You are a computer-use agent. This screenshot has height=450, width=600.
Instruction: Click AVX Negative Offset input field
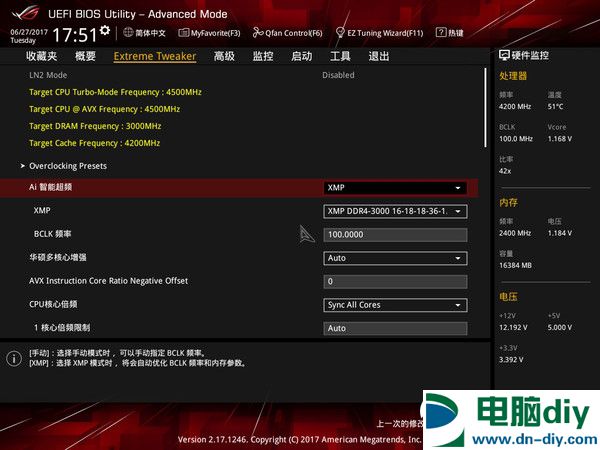tap(395, 282)
